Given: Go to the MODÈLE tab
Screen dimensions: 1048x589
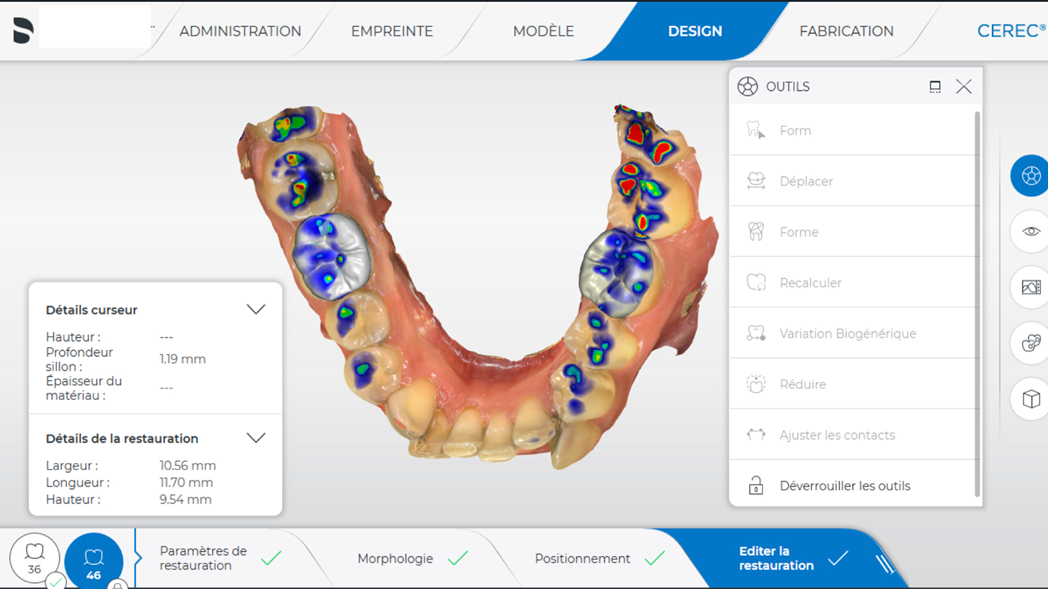Looking at the screenshot, I should pyautogui.click(x=543, y=31).
